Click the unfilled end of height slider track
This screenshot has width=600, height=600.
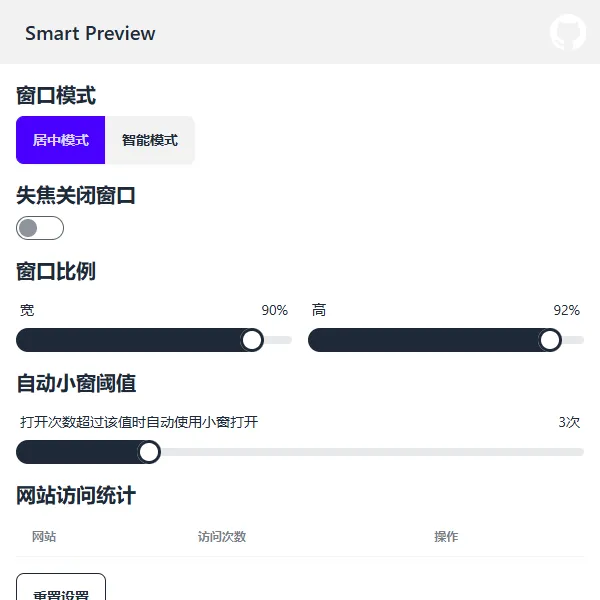573,340
